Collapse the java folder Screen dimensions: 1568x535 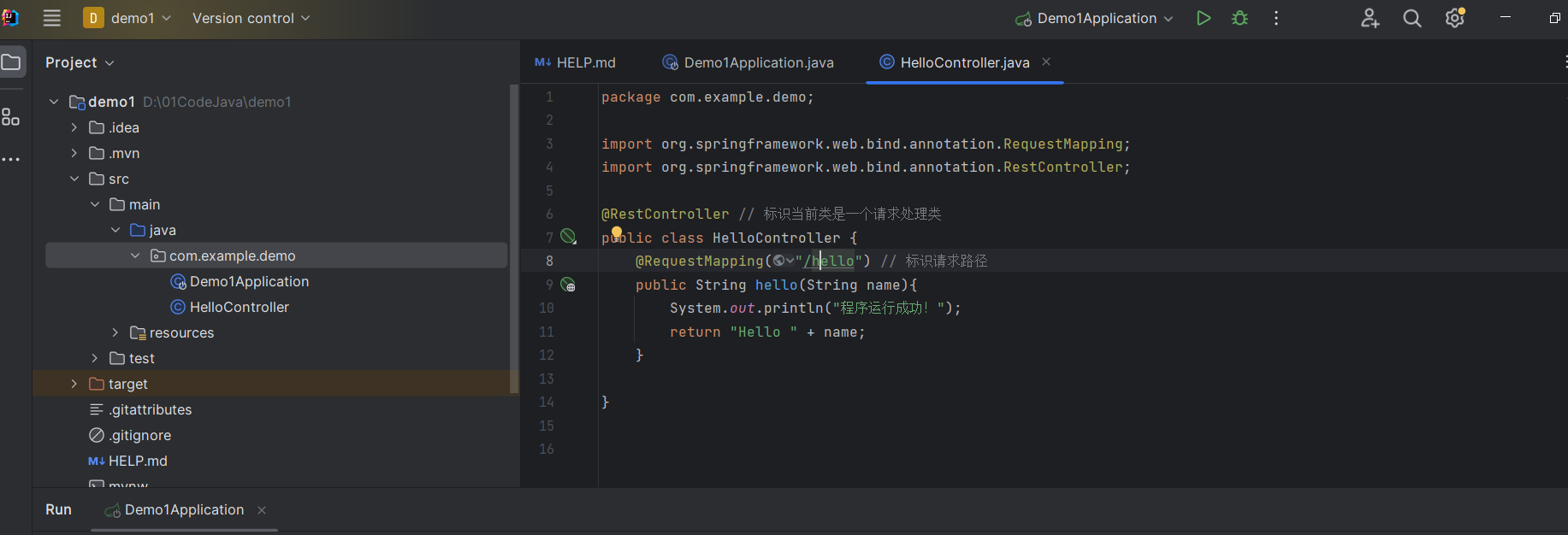point(115,230)
